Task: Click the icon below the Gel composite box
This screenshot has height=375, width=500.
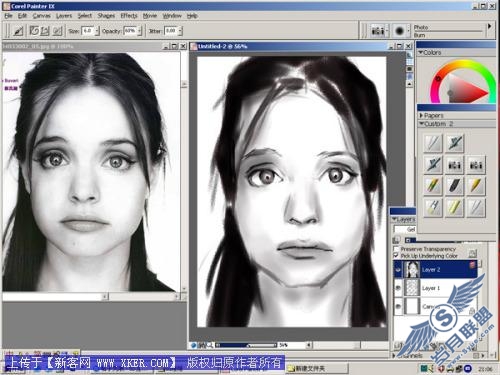Action: 396,240
